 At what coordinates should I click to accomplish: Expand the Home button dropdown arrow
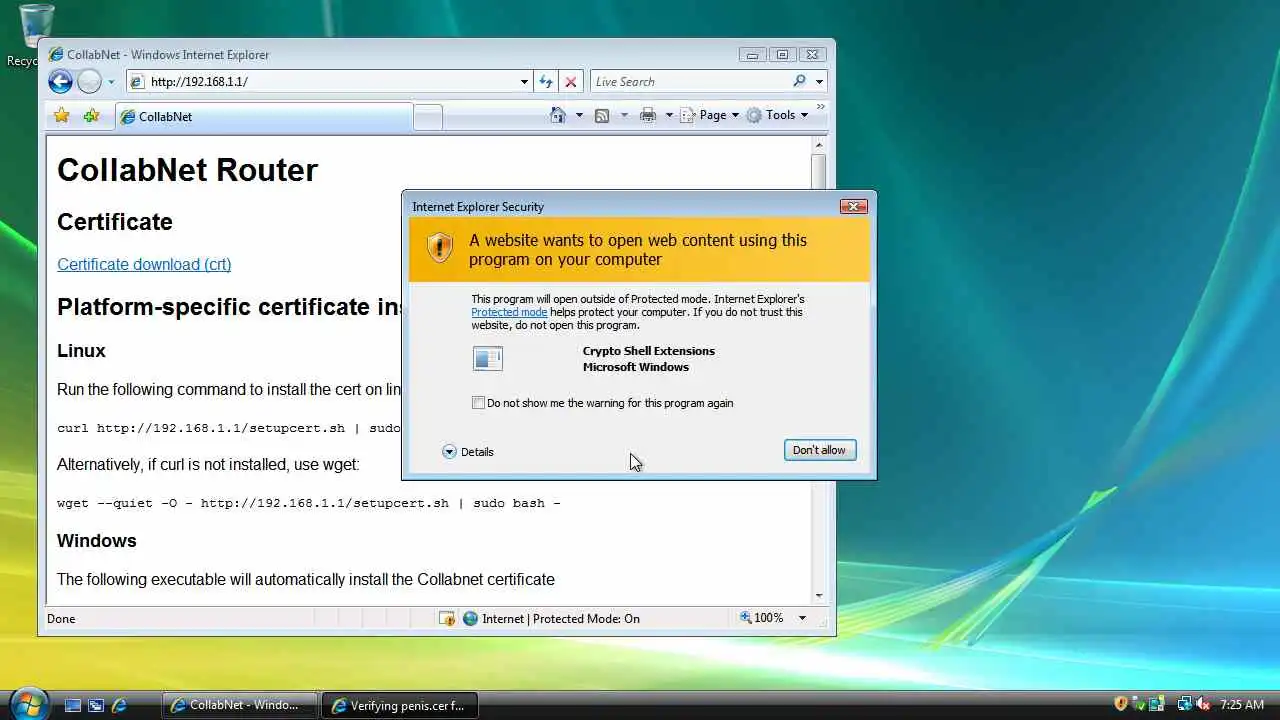579,115
